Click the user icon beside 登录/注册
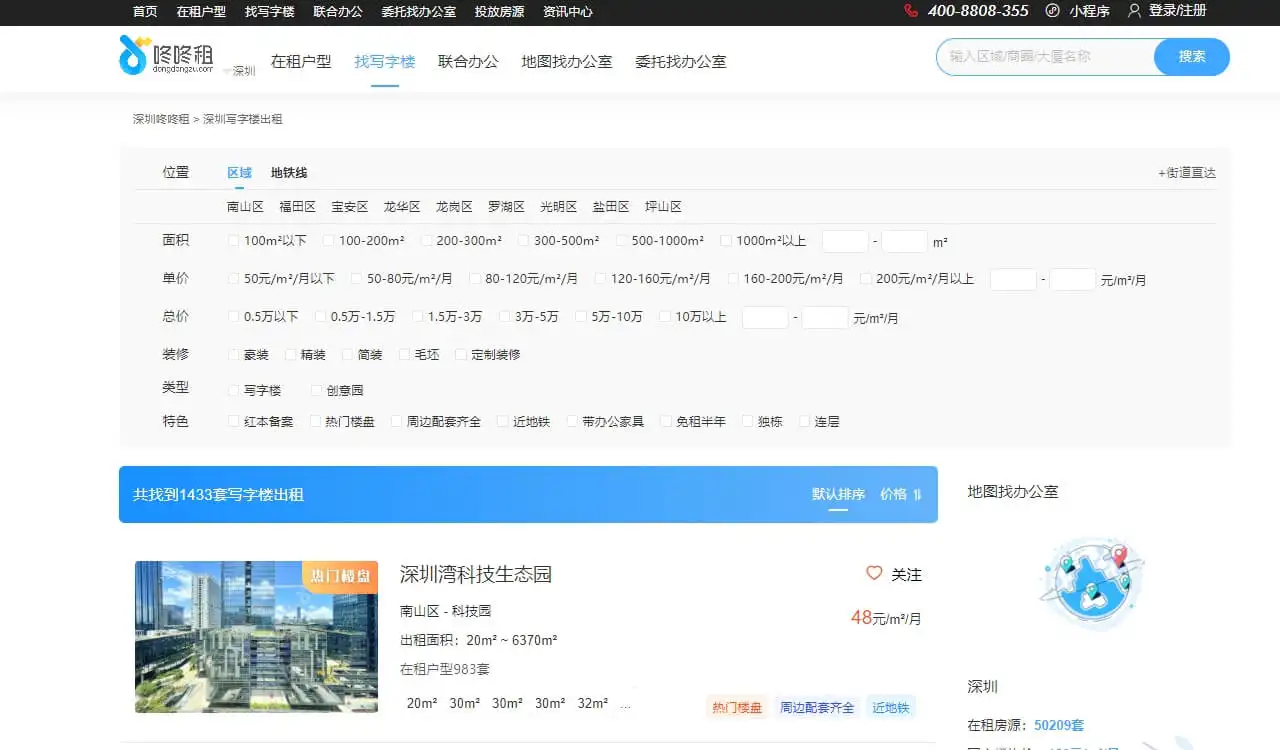The height and width of the screenshot is (750, 1280). click(x=1134, y=11)
